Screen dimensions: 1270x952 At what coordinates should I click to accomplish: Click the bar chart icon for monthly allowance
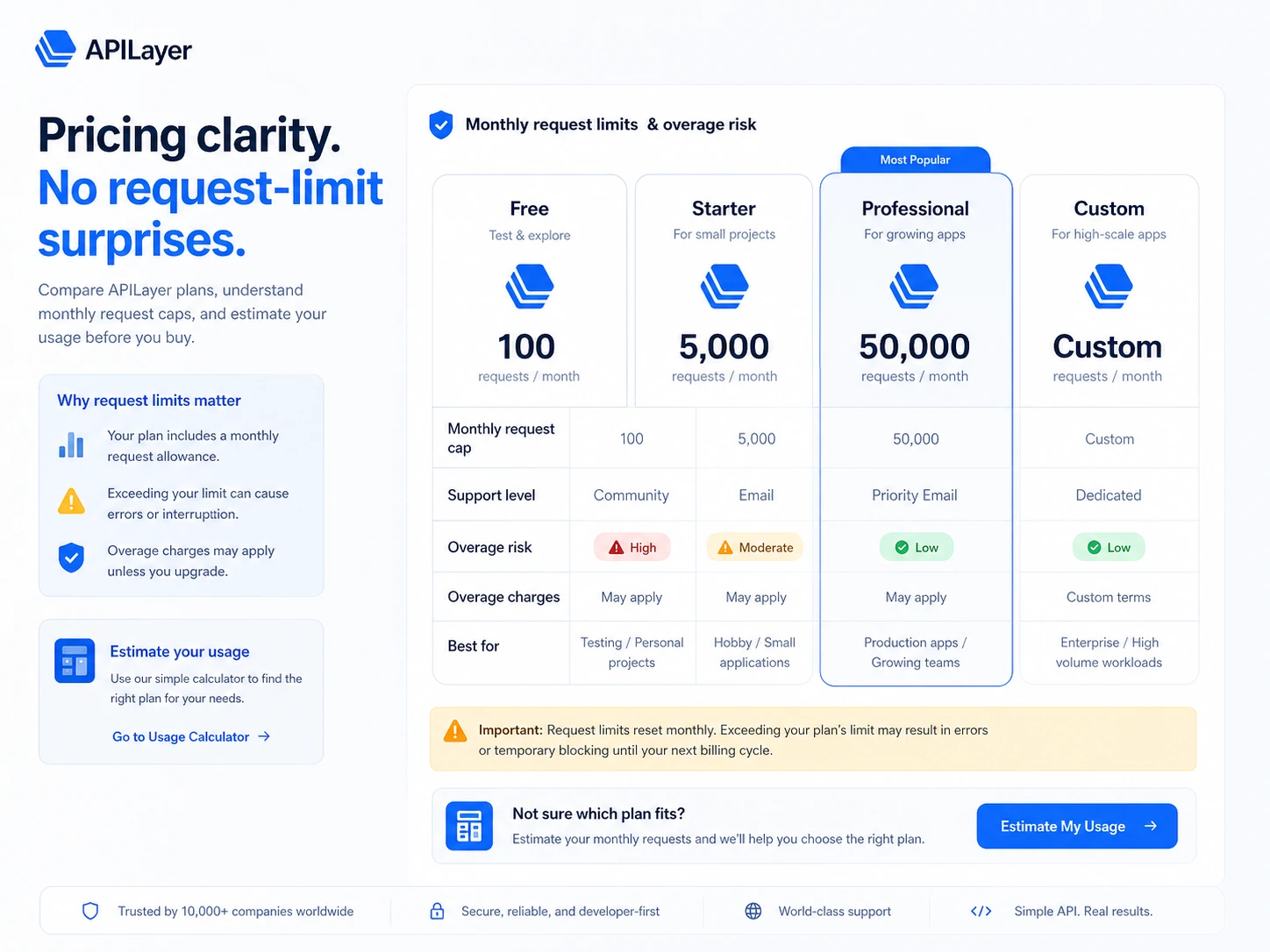(x=71, y=445)
